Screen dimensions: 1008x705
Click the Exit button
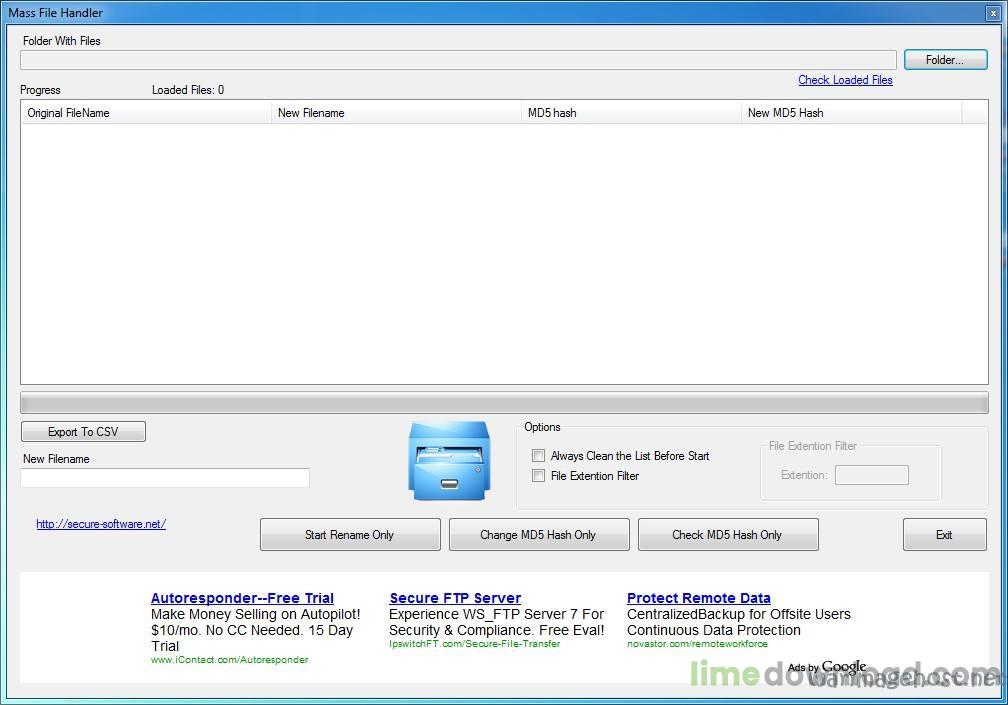[944, 535]
